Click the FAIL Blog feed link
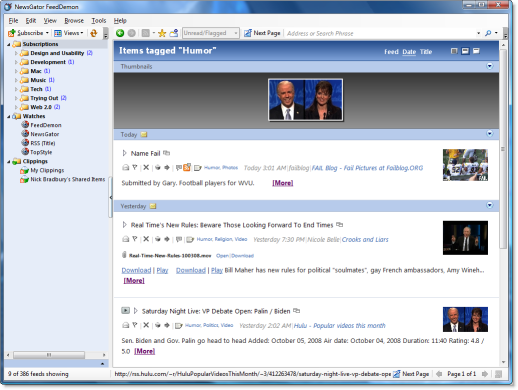 click(367, 168)
